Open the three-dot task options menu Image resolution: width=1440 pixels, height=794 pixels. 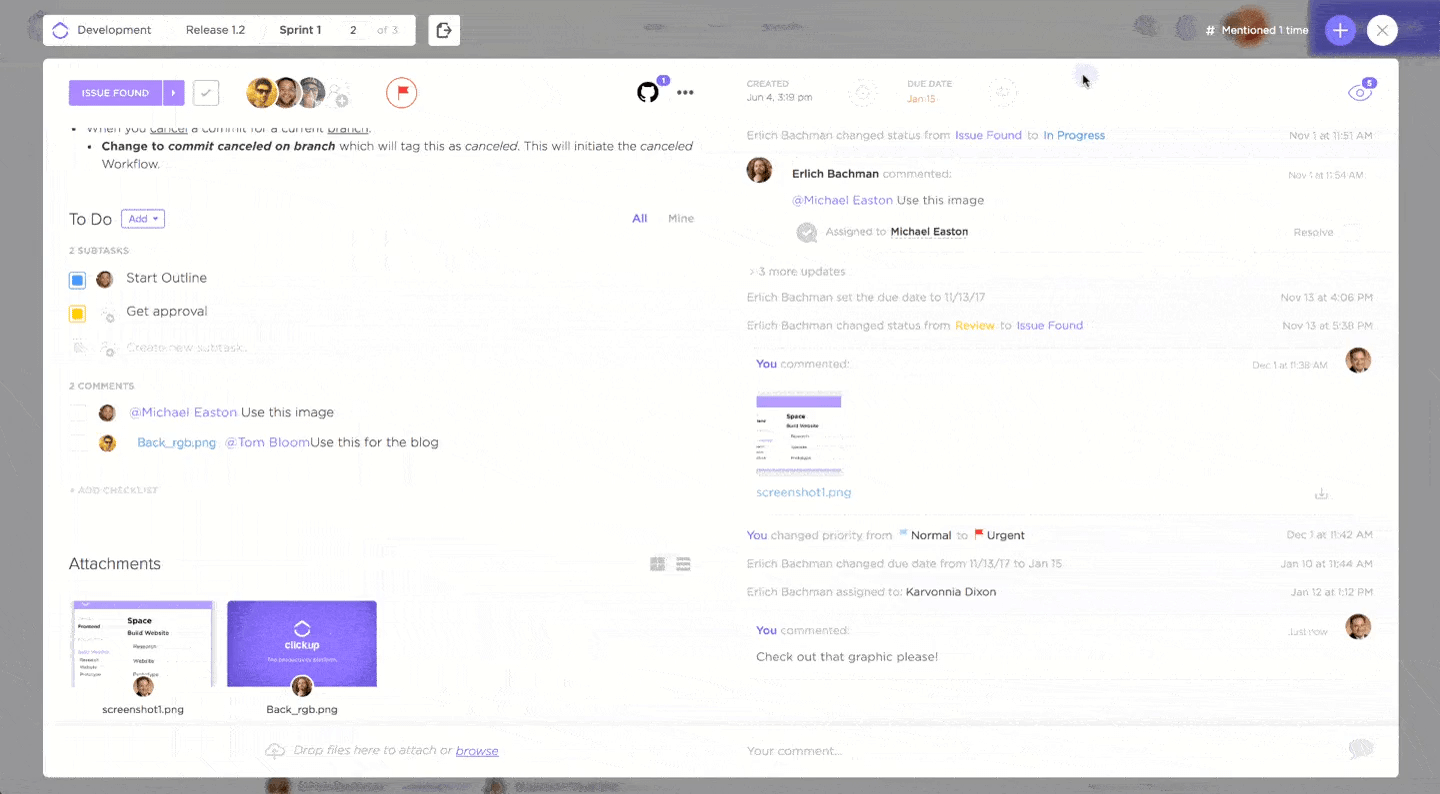coord(685,93)
